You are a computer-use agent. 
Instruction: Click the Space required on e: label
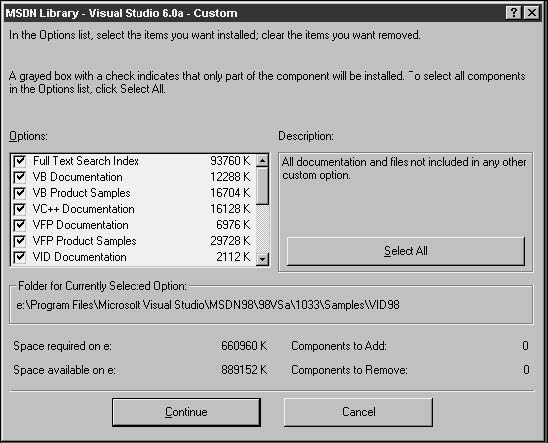63,346
